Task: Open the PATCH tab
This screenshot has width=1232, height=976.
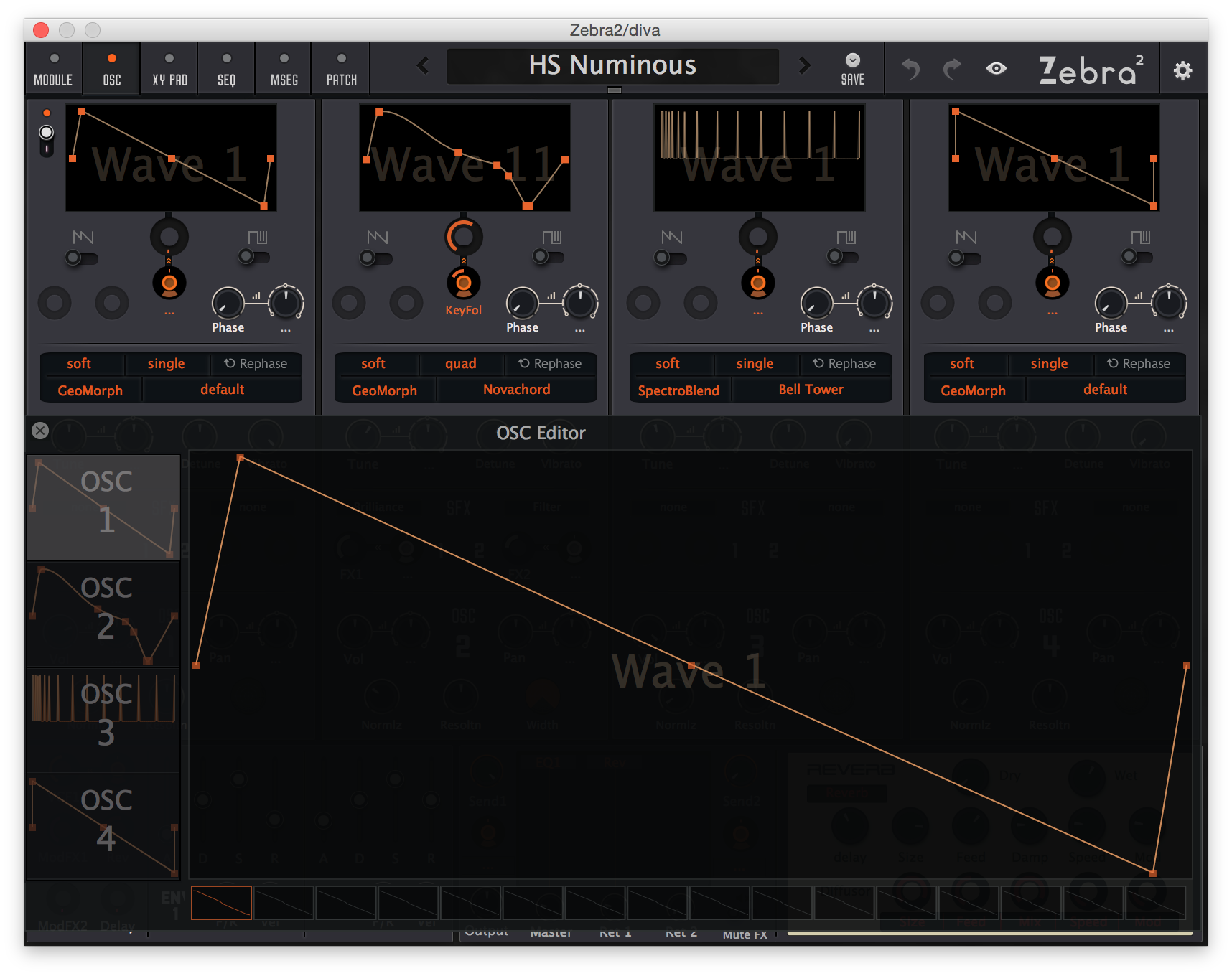Action: (342, 69)
